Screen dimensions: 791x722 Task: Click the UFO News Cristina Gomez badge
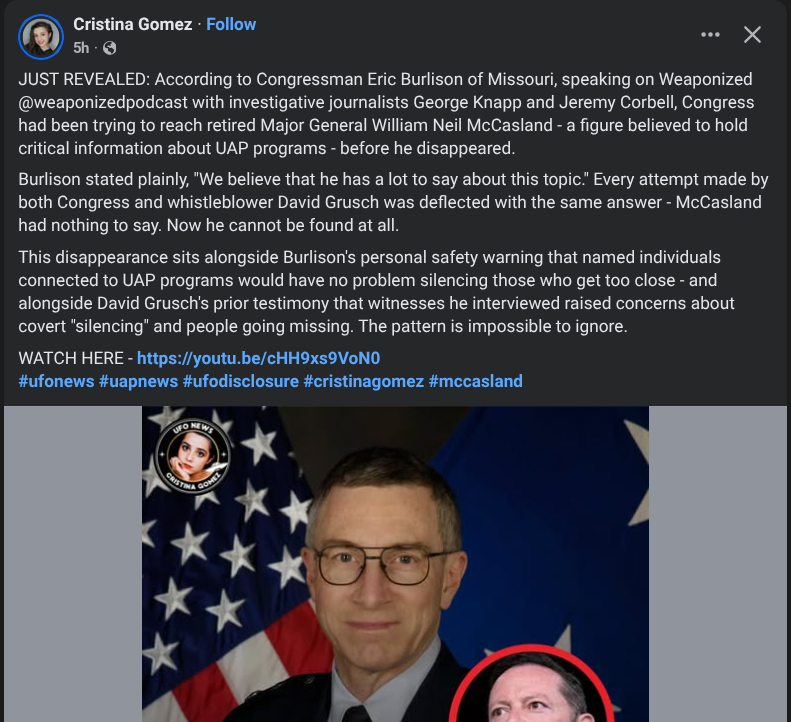pos(193,456)
